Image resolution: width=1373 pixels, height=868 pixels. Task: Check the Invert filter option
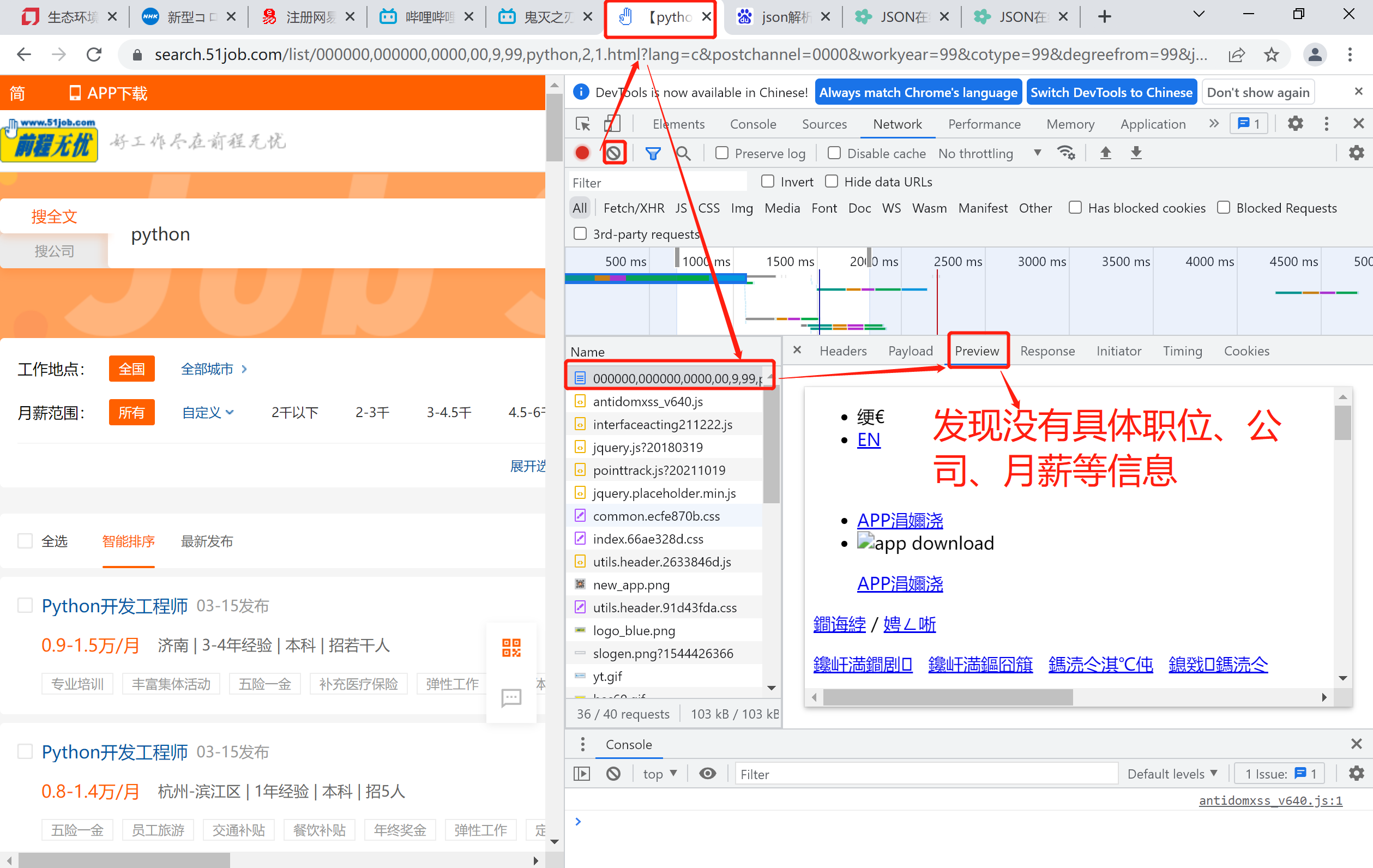[767, 182]
